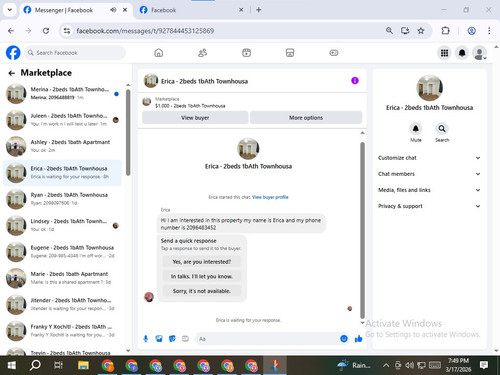Expand the Customize chat section
Viewport: 500px width, 375px height.
pyautogui.click(x=429, y=158)
